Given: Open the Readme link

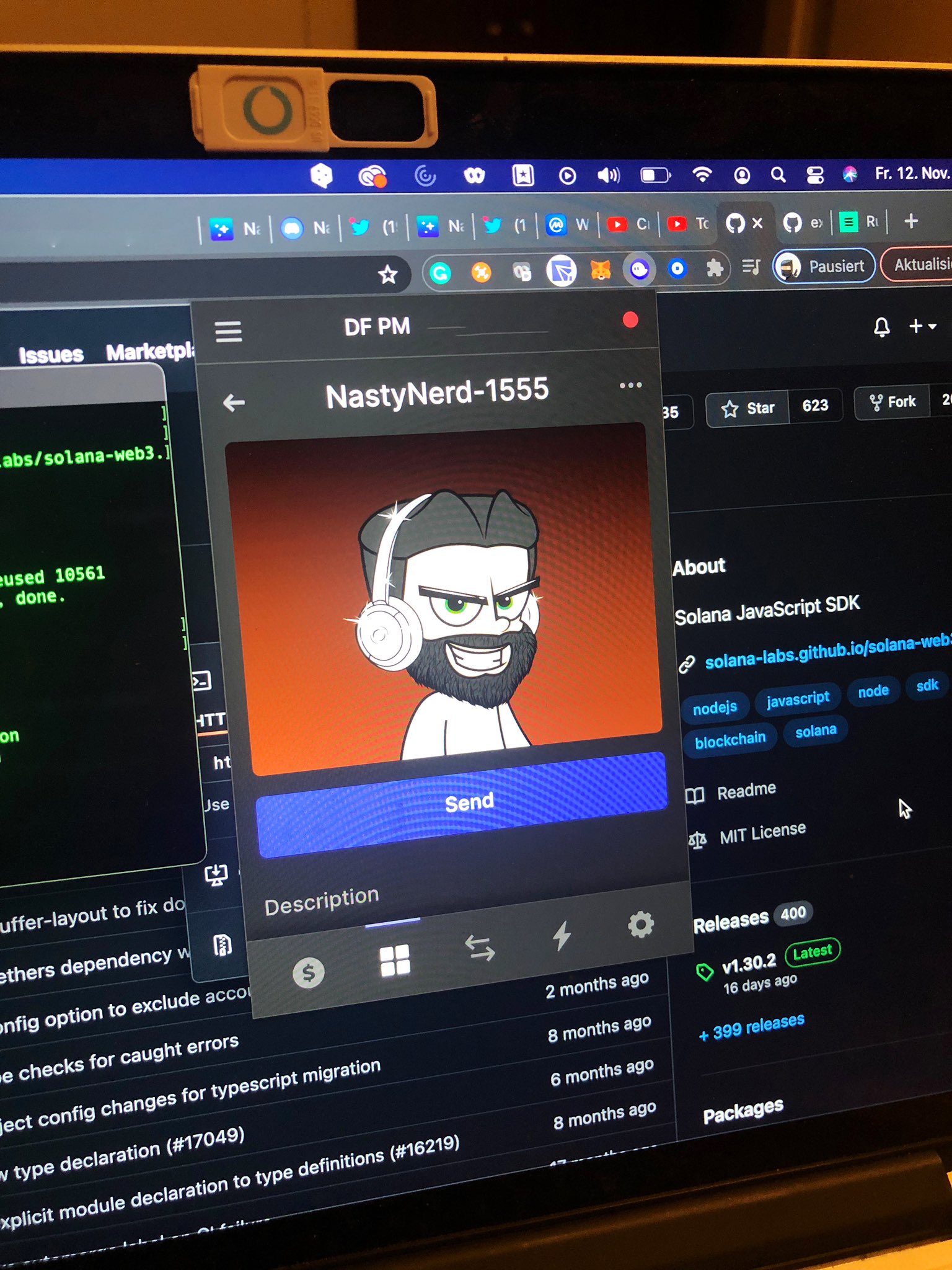Looking at the screenshot, I should click(746, 790).
